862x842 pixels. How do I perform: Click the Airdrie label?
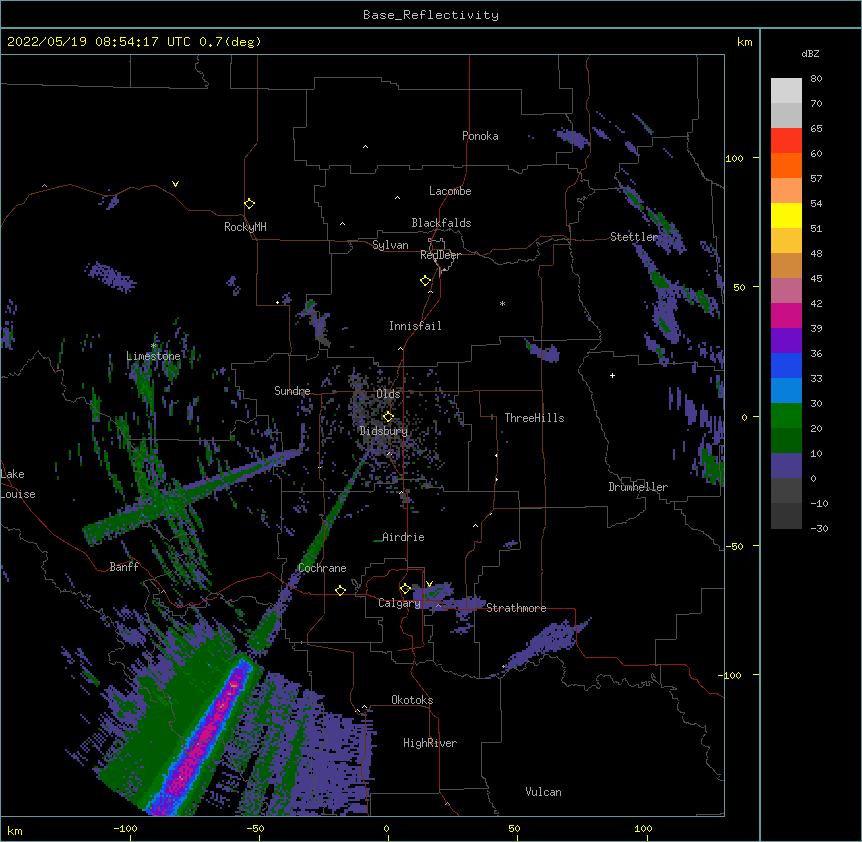click(x=403, y=537)
